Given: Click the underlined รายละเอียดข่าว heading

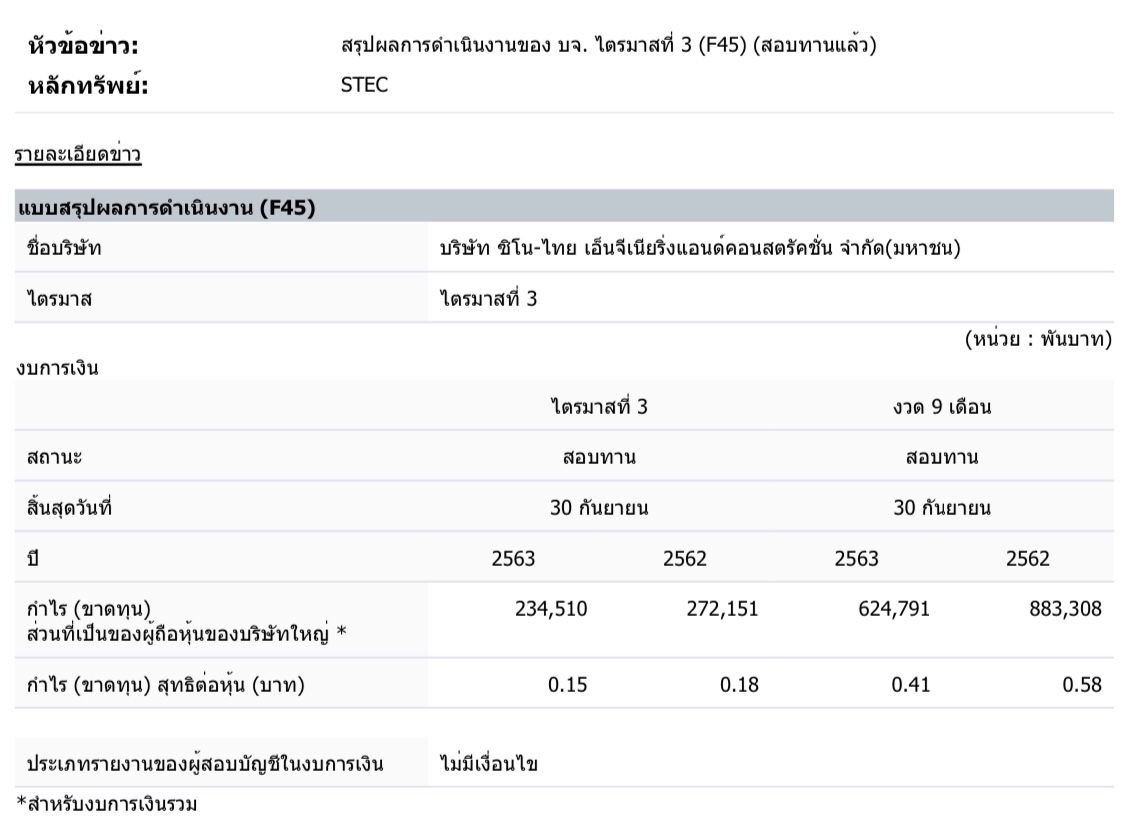Looking at the screenshot, I should pos(77,155).
